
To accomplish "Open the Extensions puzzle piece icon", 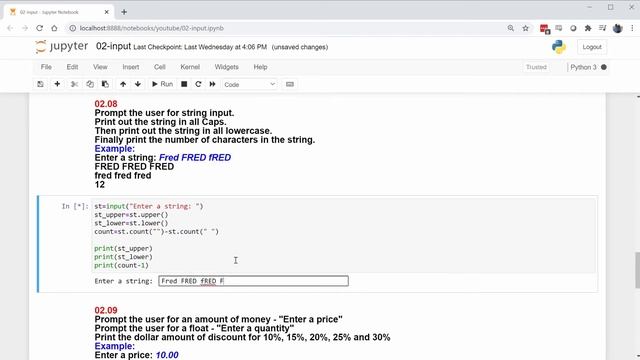I will point(588,28).
